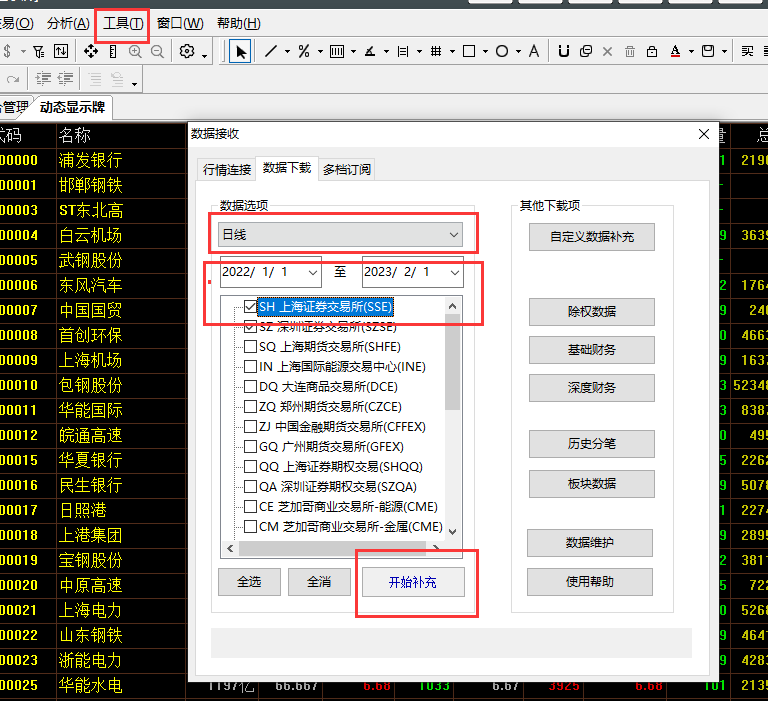Open the 分析(A) menu
This screenshot has width=768, height=701.
point(68,24)
